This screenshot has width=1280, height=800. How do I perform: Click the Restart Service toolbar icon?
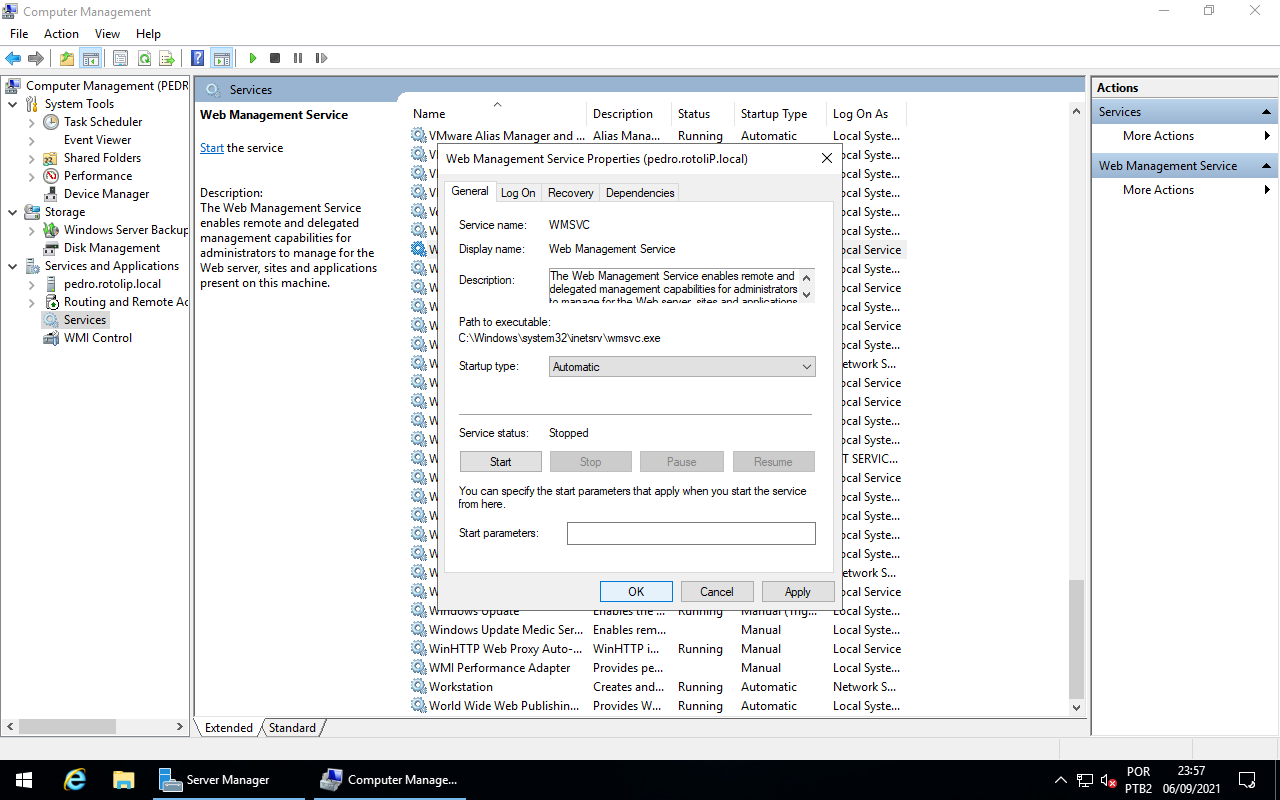pos(321,58)
